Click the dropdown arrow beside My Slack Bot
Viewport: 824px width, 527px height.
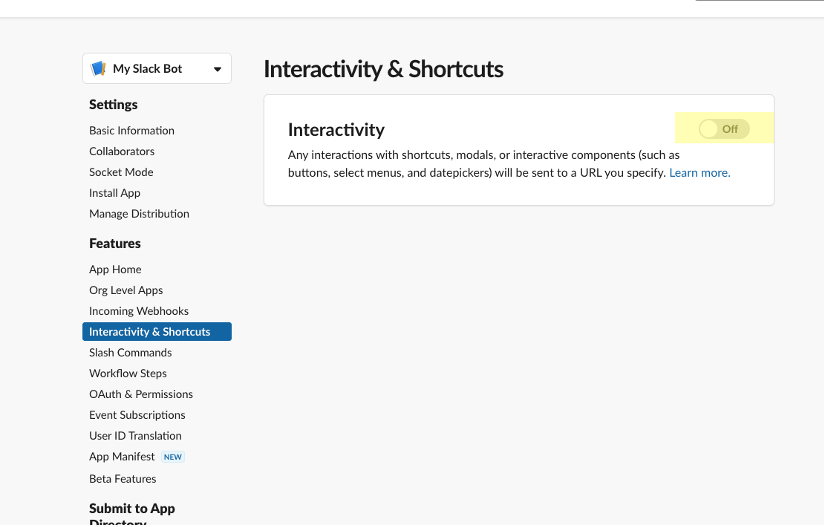pos(218,69)
